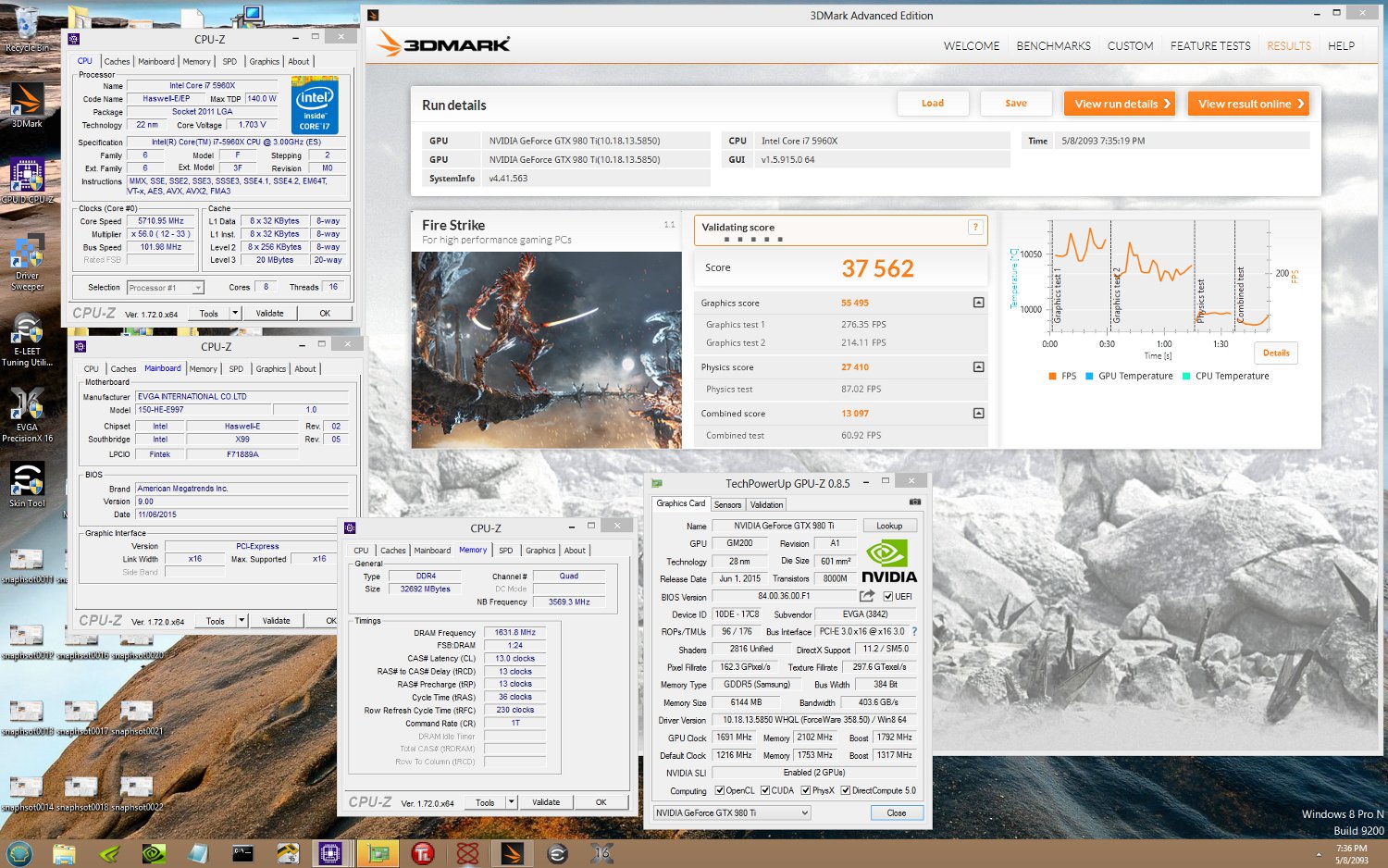This screenshot has height=868, width=1388.
Task: Toggle the DirectCompute 5.0 checkbox
Action: [x=846, y=790]
